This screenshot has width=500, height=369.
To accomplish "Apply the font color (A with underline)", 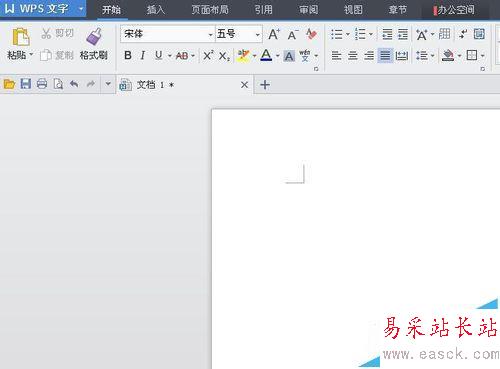I will pos(266,55).
